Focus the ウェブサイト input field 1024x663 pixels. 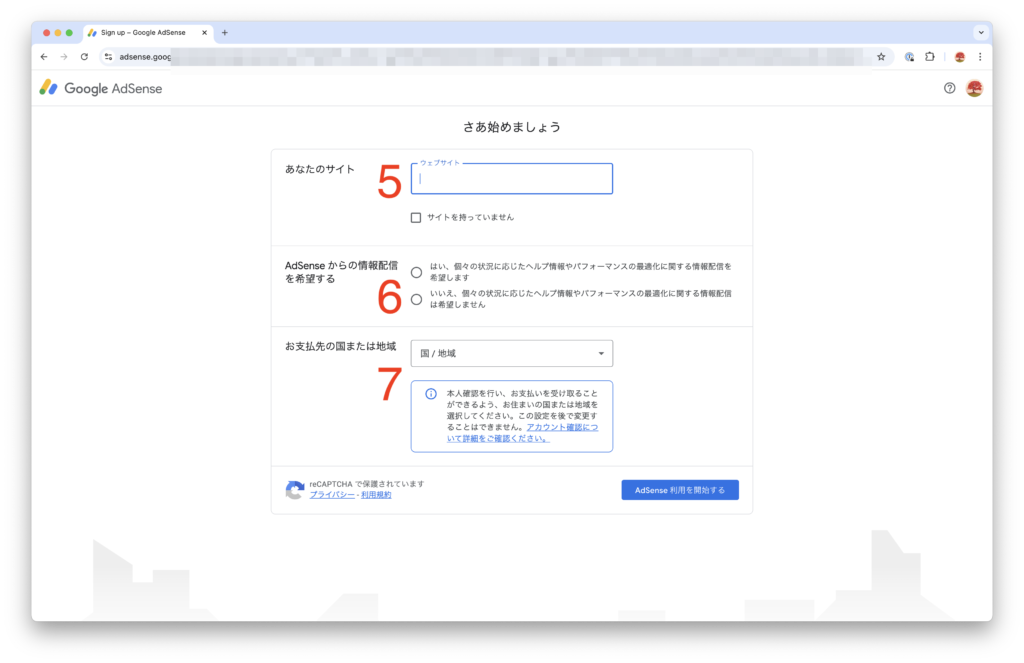point(512,179)
